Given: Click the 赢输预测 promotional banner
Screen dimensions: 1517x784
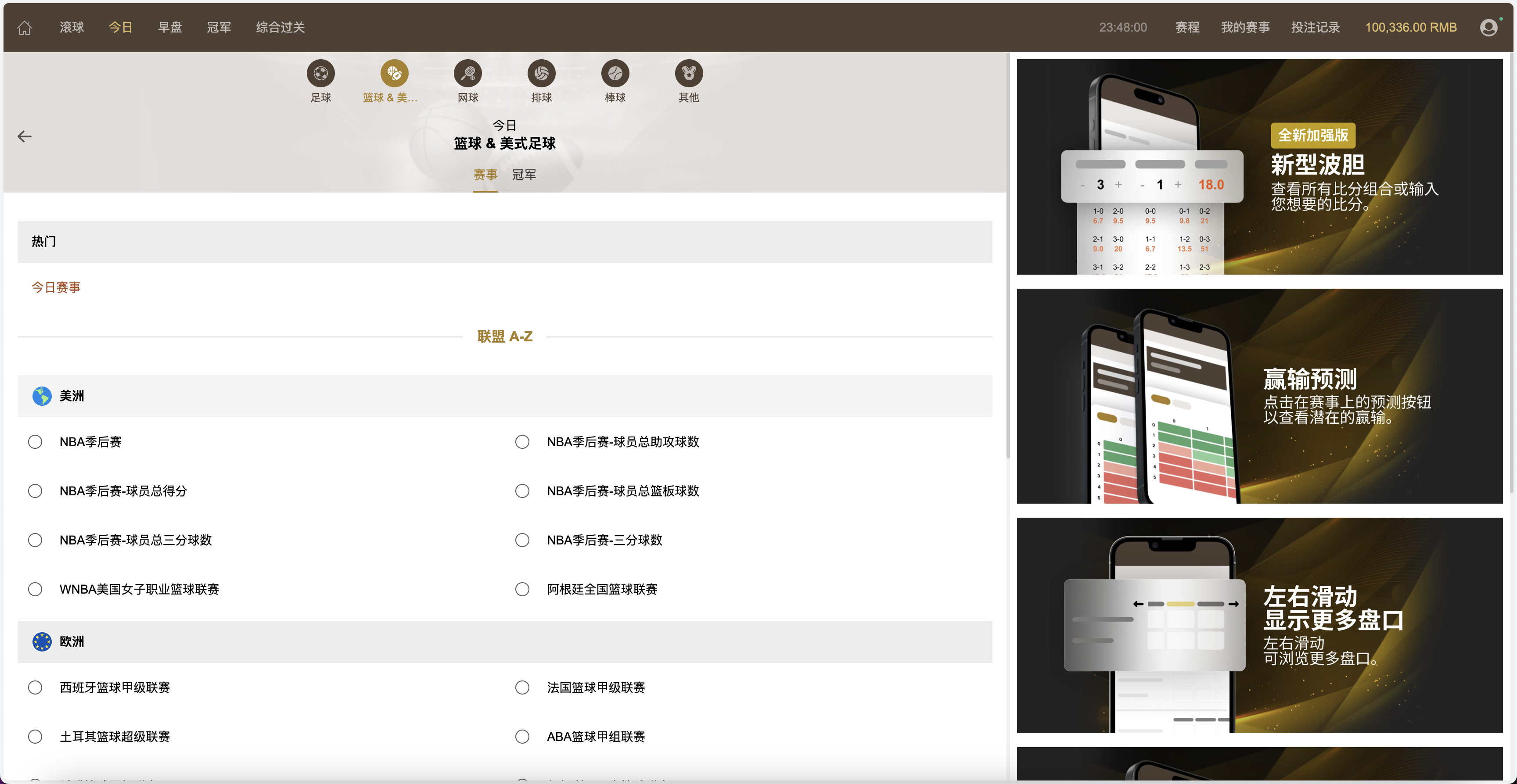Looking at the screenshot, I should (1260, 397).
